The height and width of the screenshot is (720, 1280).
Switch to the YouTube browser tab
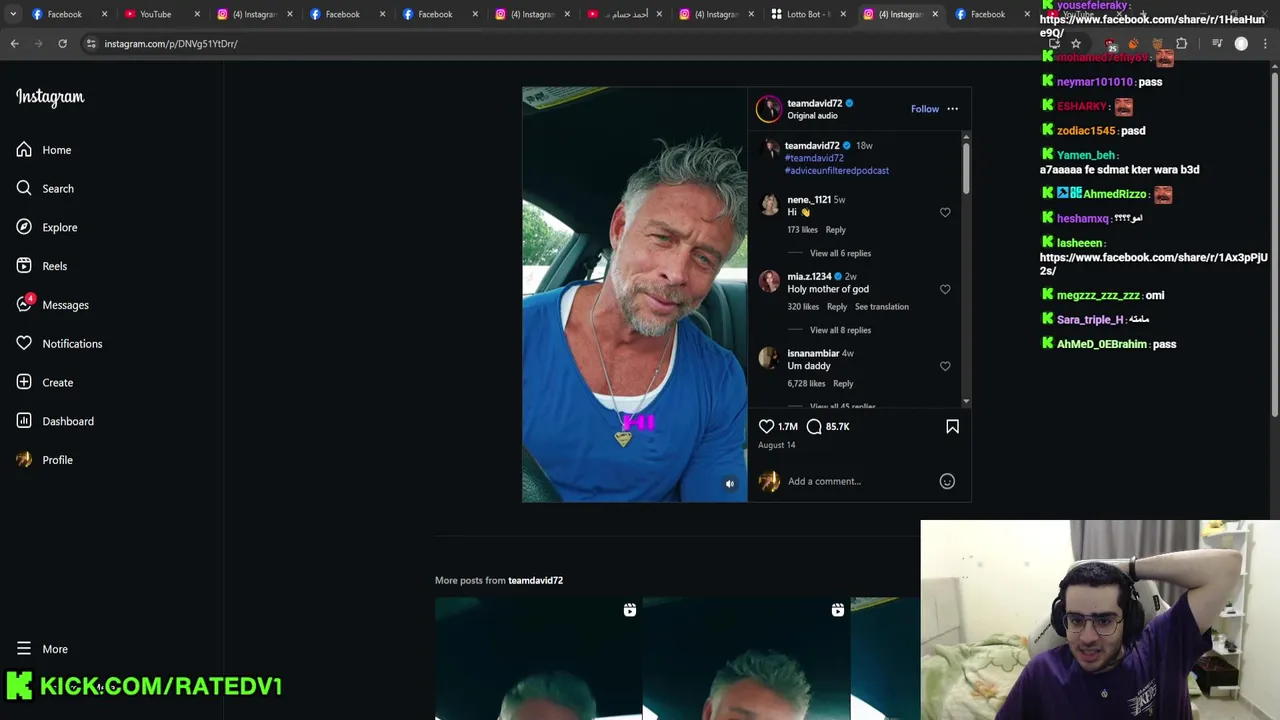click(x=155, y=14)
